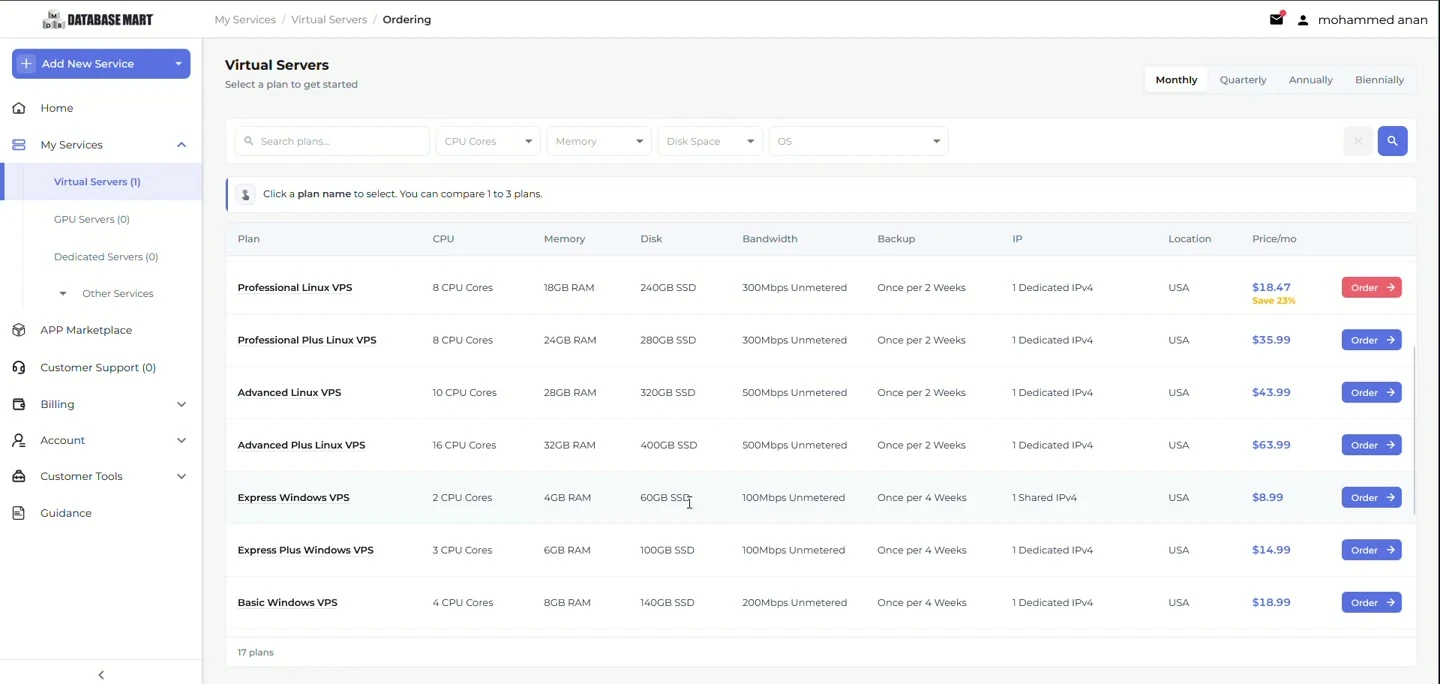Expand the Account section chevron

(181, 440)
